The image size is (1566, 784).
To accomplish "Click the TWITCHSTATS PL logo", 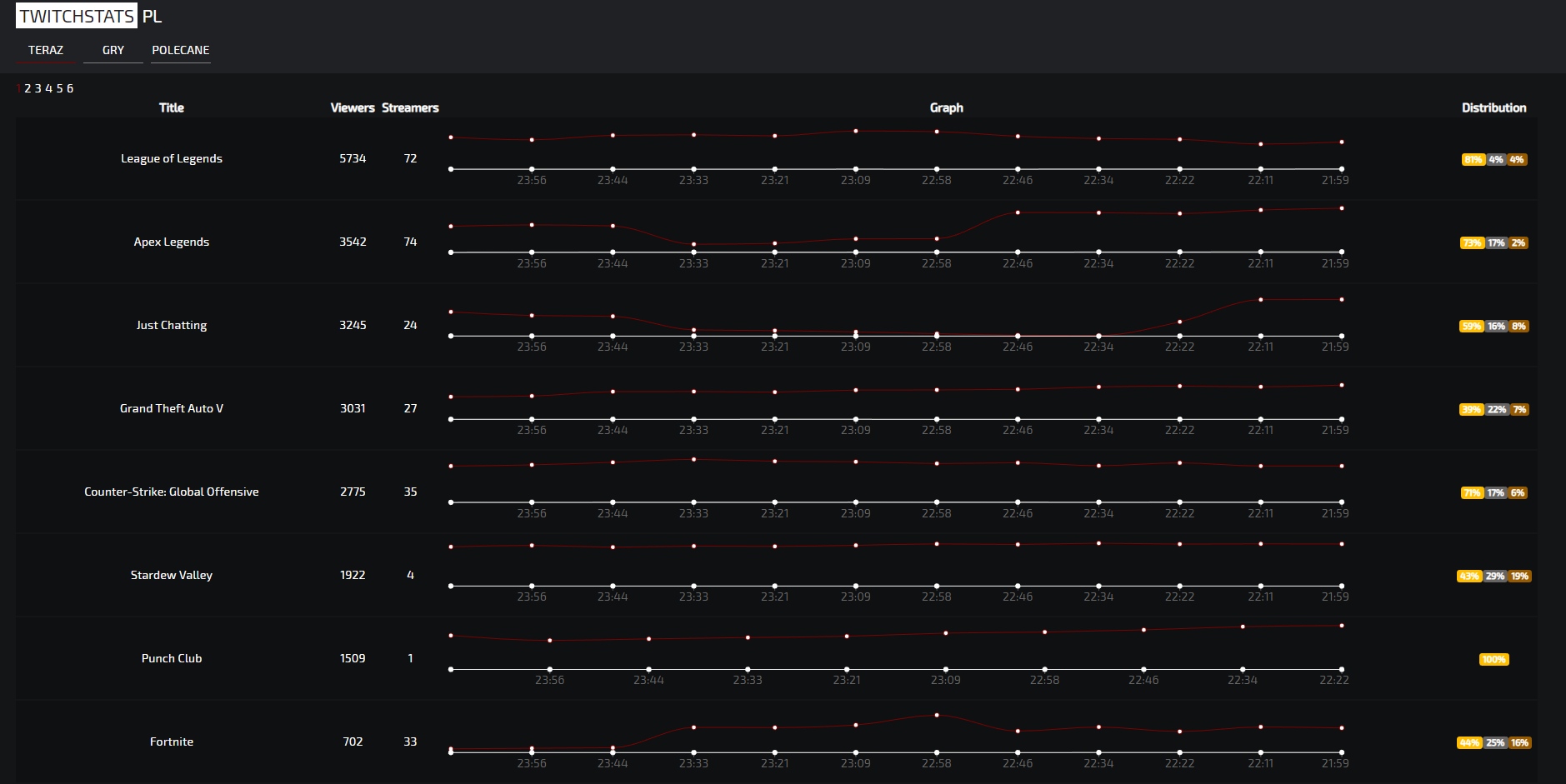I will coord(89,16).
